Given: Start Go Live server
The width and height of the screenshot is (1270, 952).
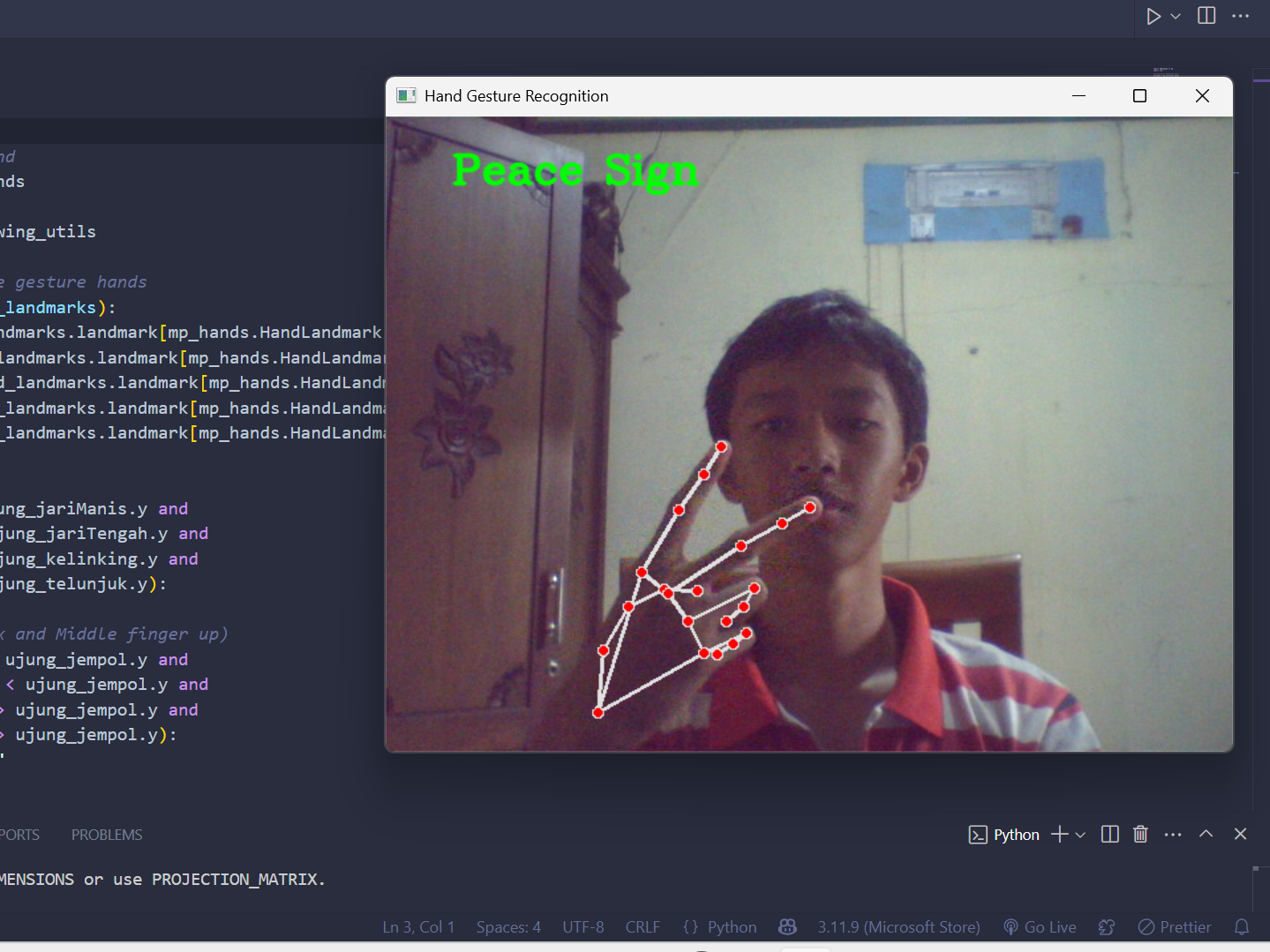Looking at the screenshot, I should pyautogui.click(x=1041, y=927).
